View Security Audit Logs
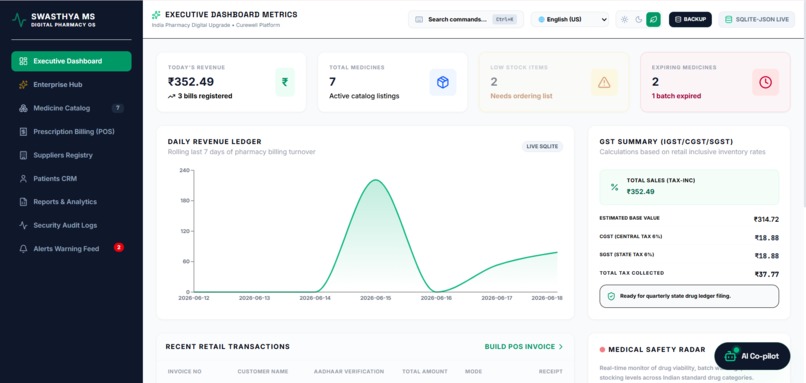Viewport: 806px width, 383px height. (71, 225)
